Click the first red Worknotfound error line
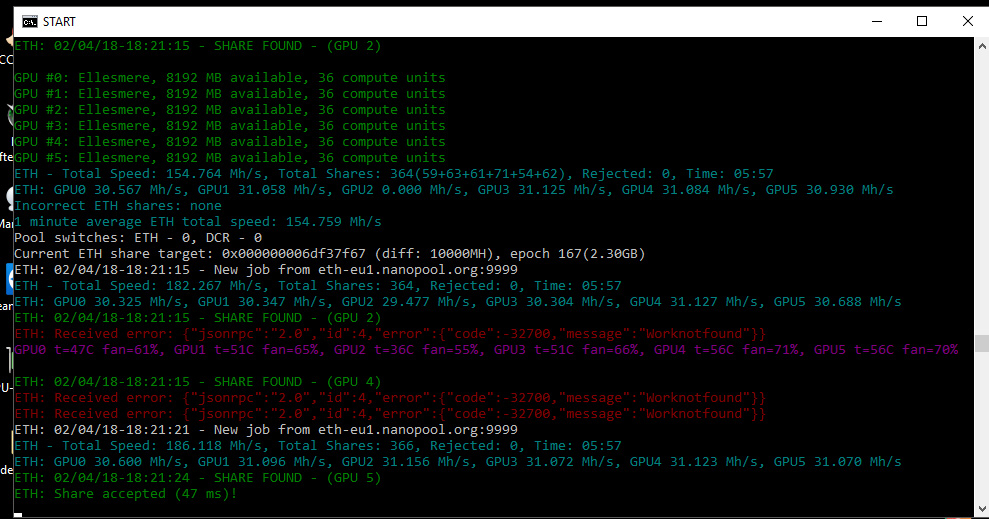 coord(390,334)
